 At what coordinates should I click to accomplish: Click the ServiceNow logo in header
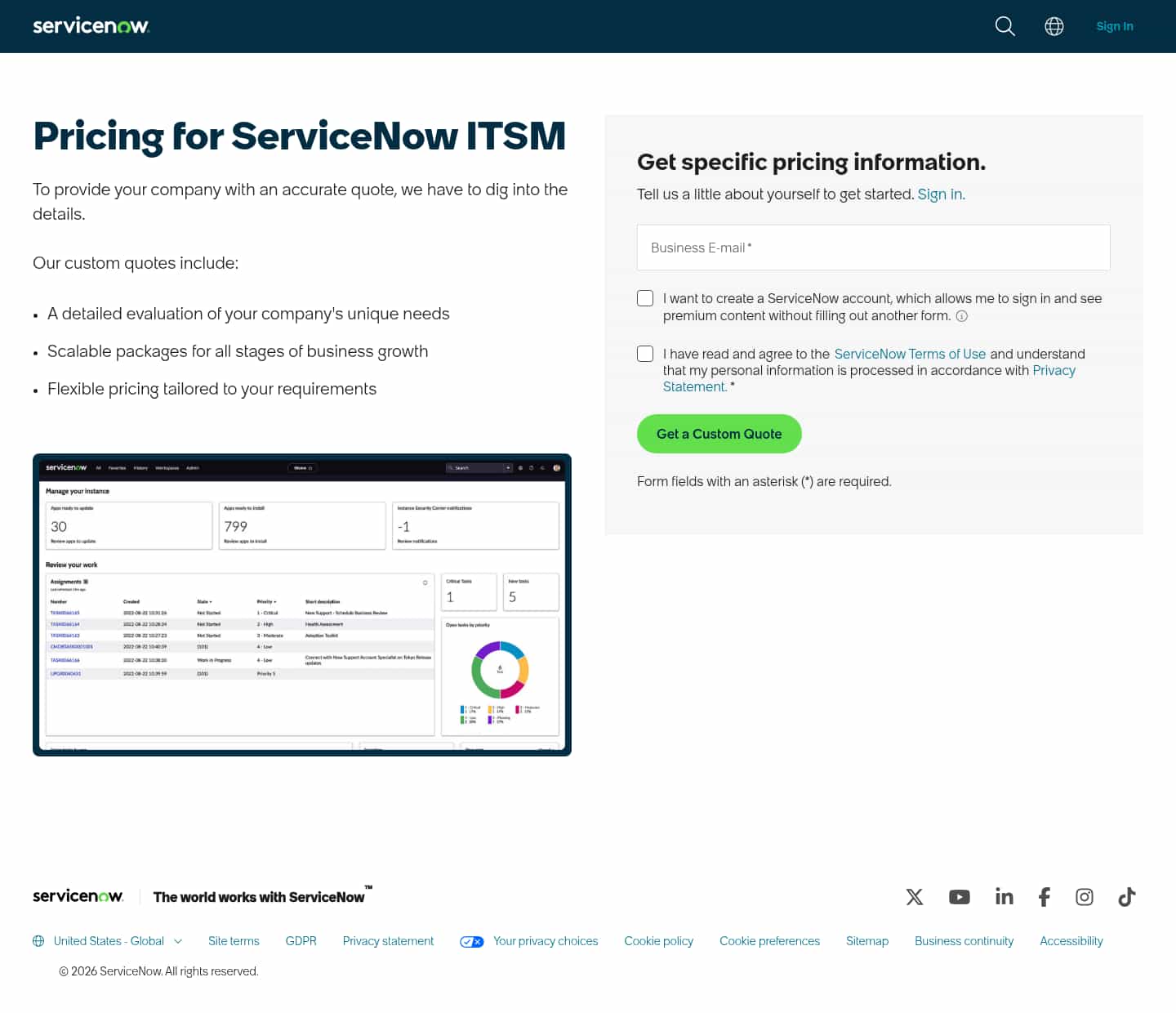[x=91, y=26]
